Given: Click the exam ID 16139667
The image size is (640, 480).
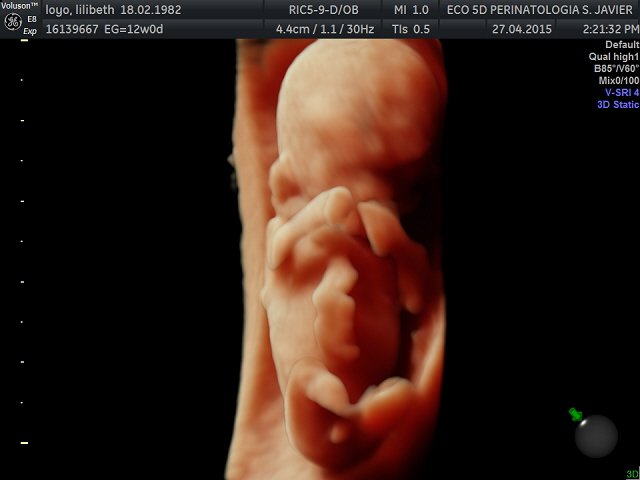Looking at the screenshot, I should [x=72, y=29].
